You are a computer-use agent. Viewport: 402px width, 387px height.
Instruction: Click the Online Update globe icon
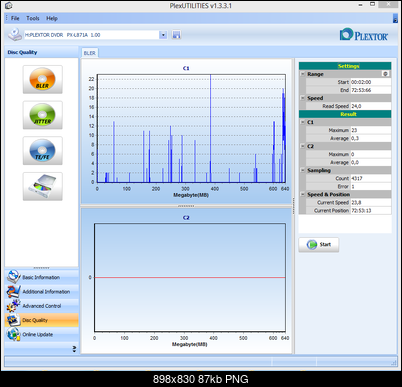[x=14, y=334]
